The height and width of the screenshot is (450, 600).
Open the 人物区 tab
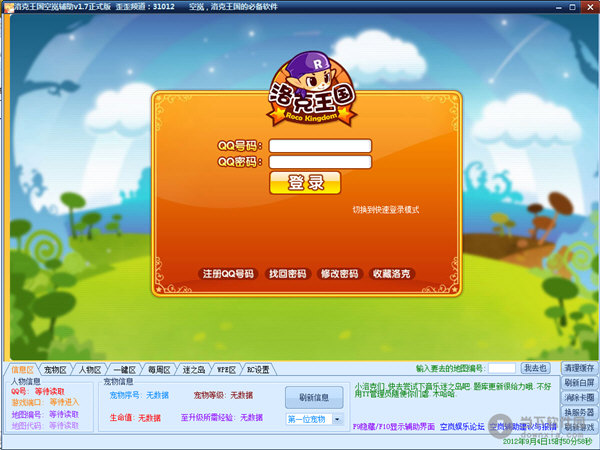88,369
